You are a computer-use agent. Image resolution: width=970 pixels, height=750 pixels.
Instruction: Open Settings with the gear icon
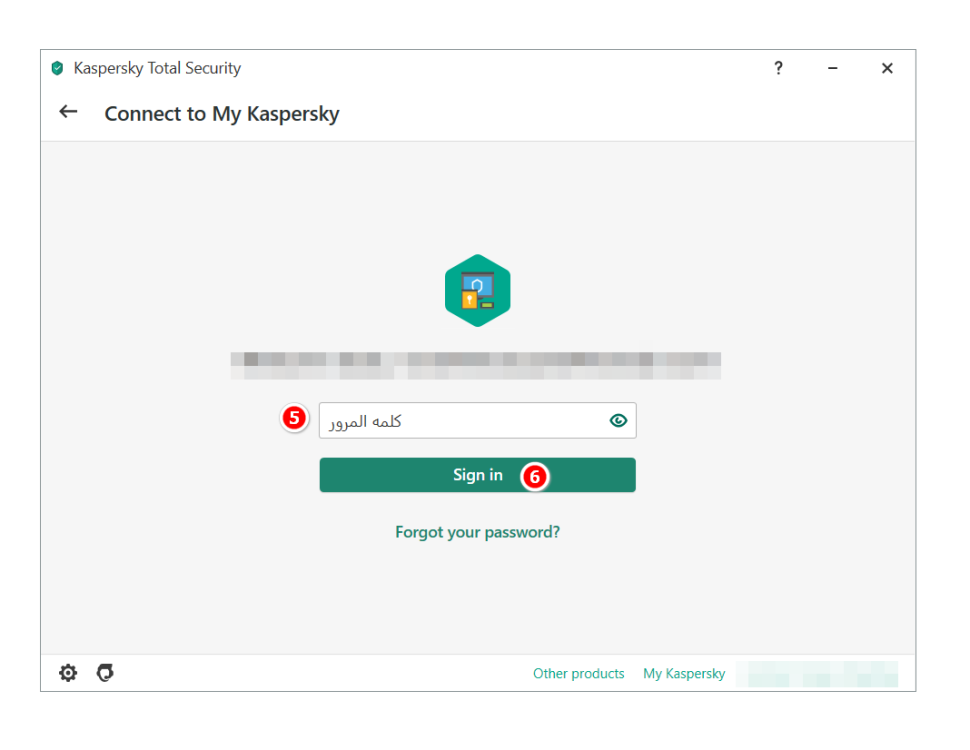[68, 673]
